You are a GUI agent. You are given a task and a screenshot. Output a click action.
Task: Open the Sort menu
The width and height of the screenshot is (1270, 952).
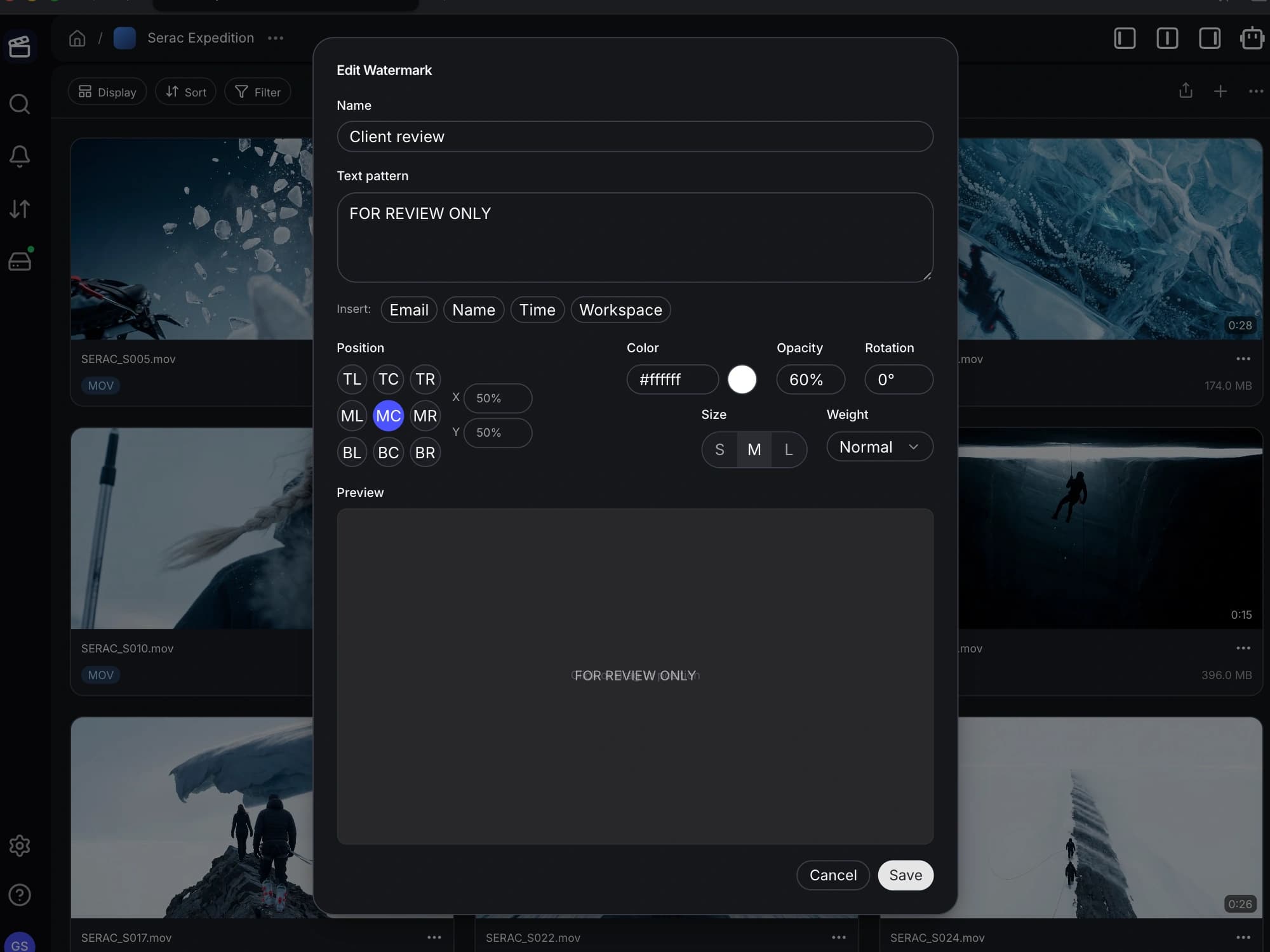click(x=185, y=92)
